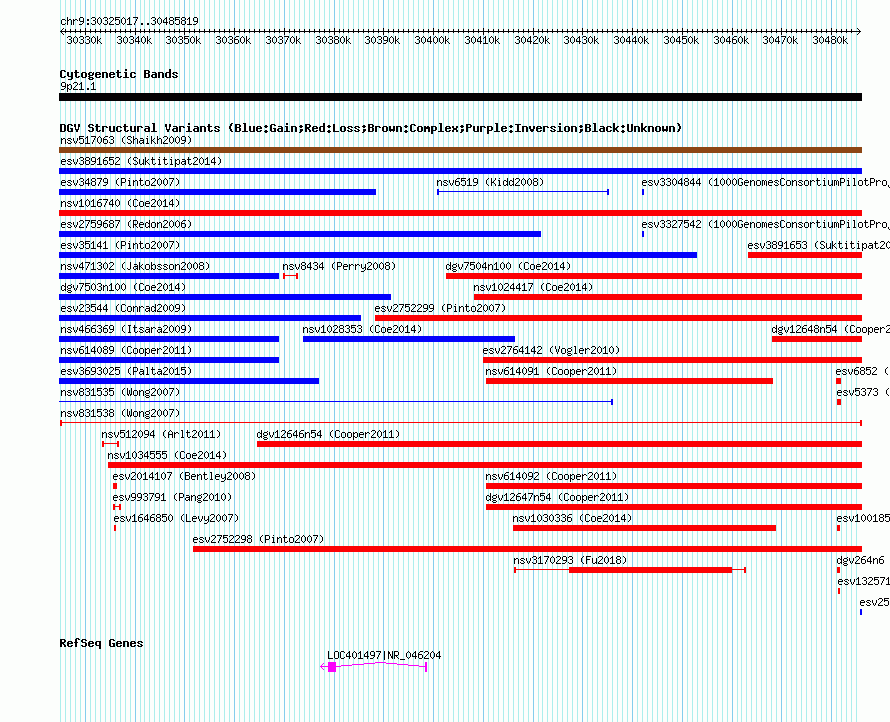
Task: Click the DGV Structural Variants track title
Action: pyautogui.click(x=371, y=128)
